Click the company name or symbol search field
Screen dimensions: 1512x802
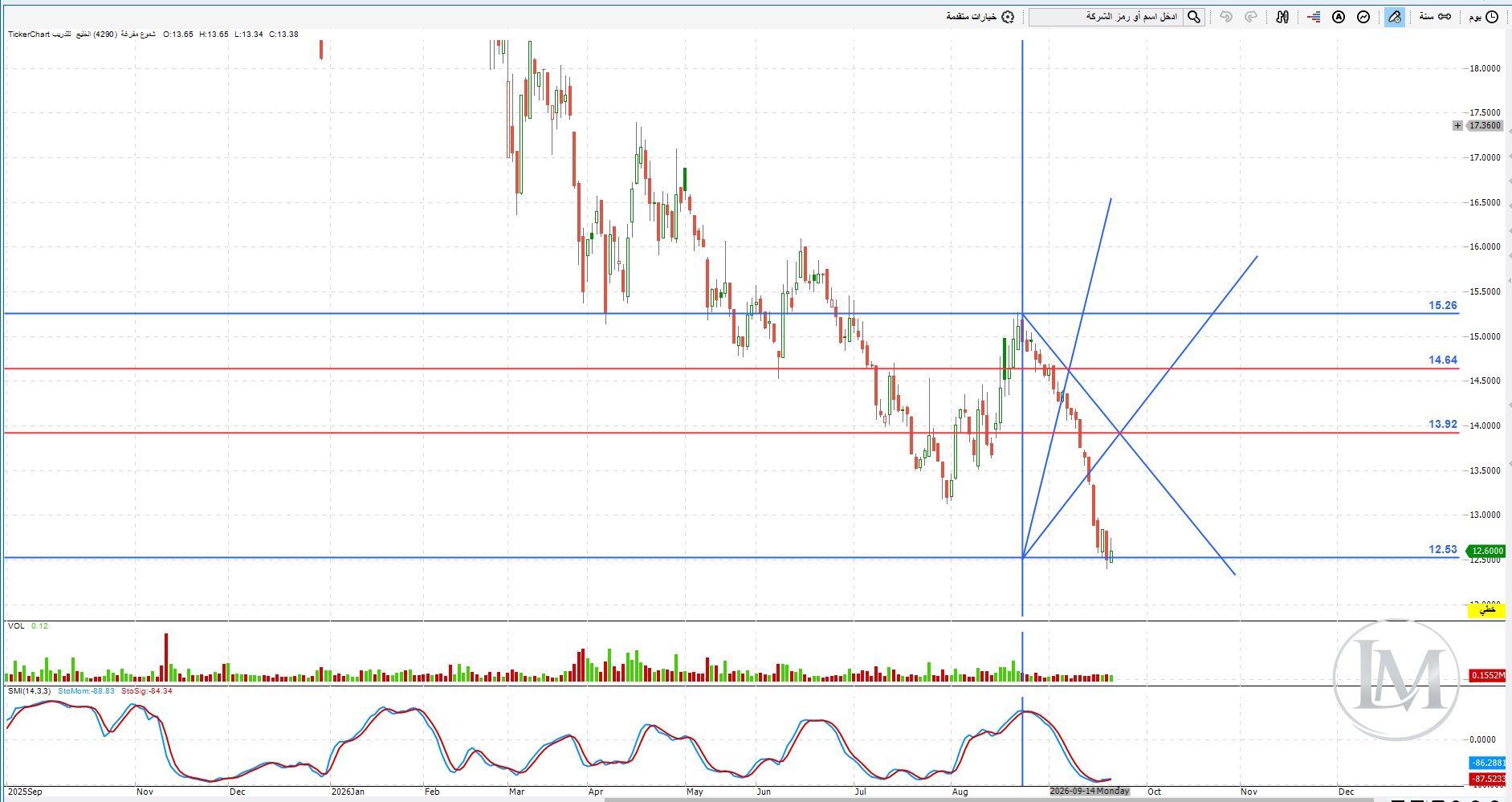1106,17
